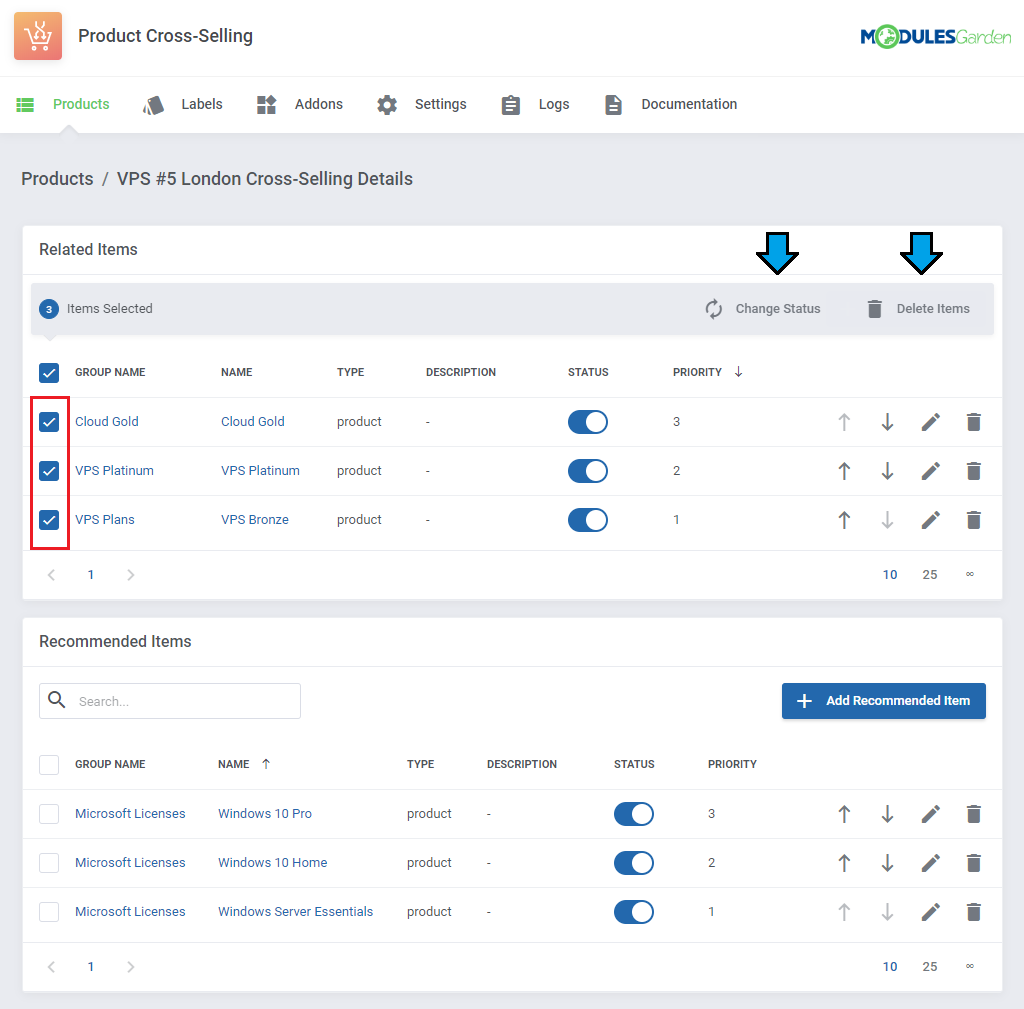Show 25 entries per page in Related Items
The width and height of the screenshot is (1024, 1009).
point(929,575)
